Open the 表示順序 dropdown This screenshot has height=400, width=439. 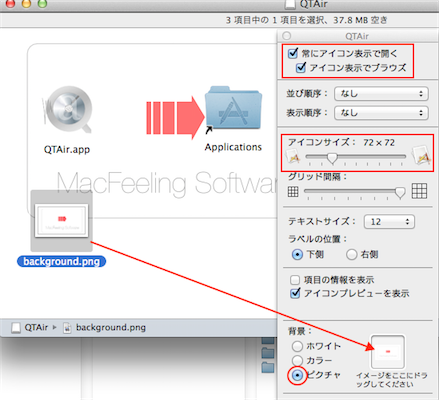point(381,113)
